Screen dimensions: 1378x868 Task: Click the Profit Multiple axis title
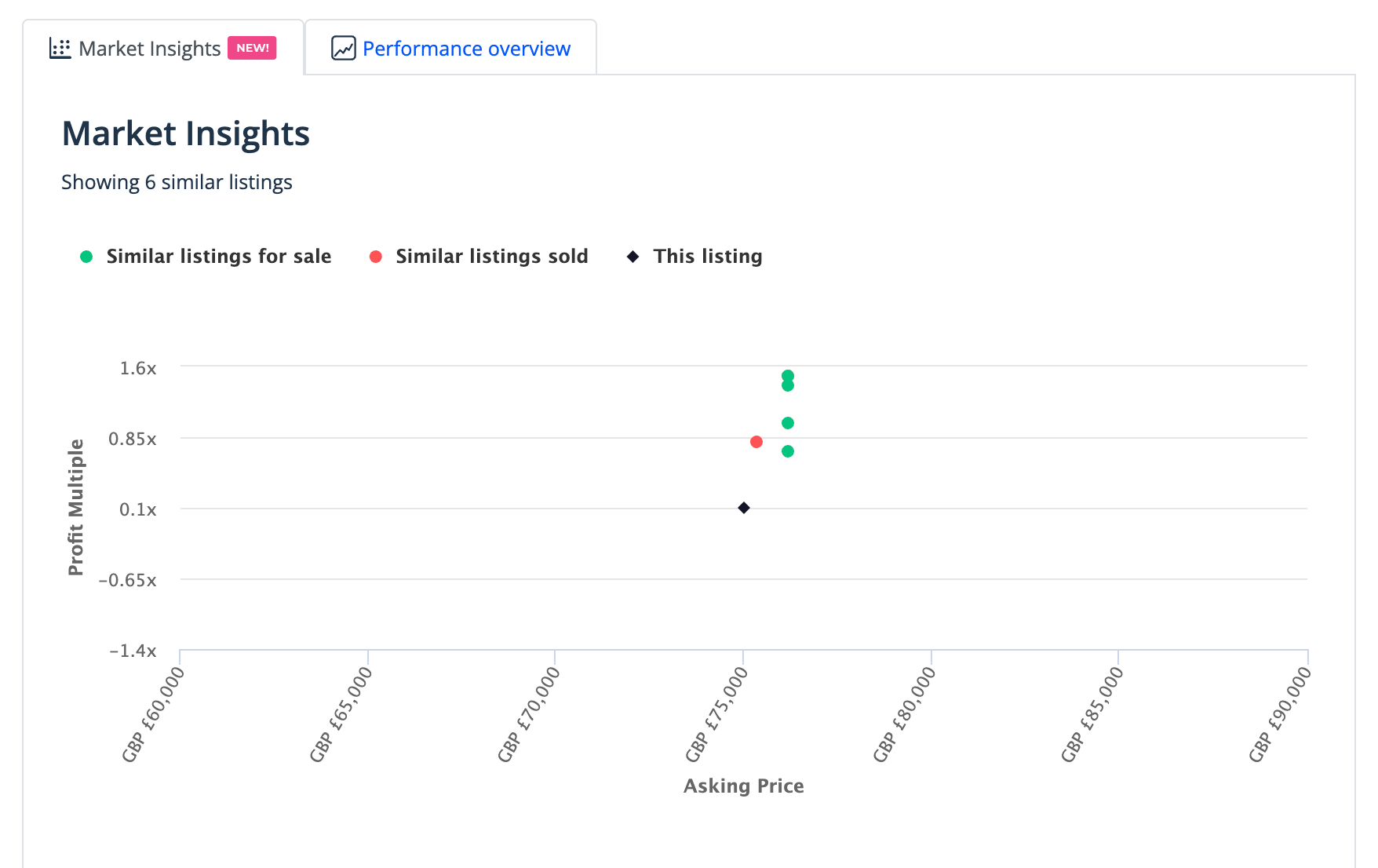click(75, 507)
